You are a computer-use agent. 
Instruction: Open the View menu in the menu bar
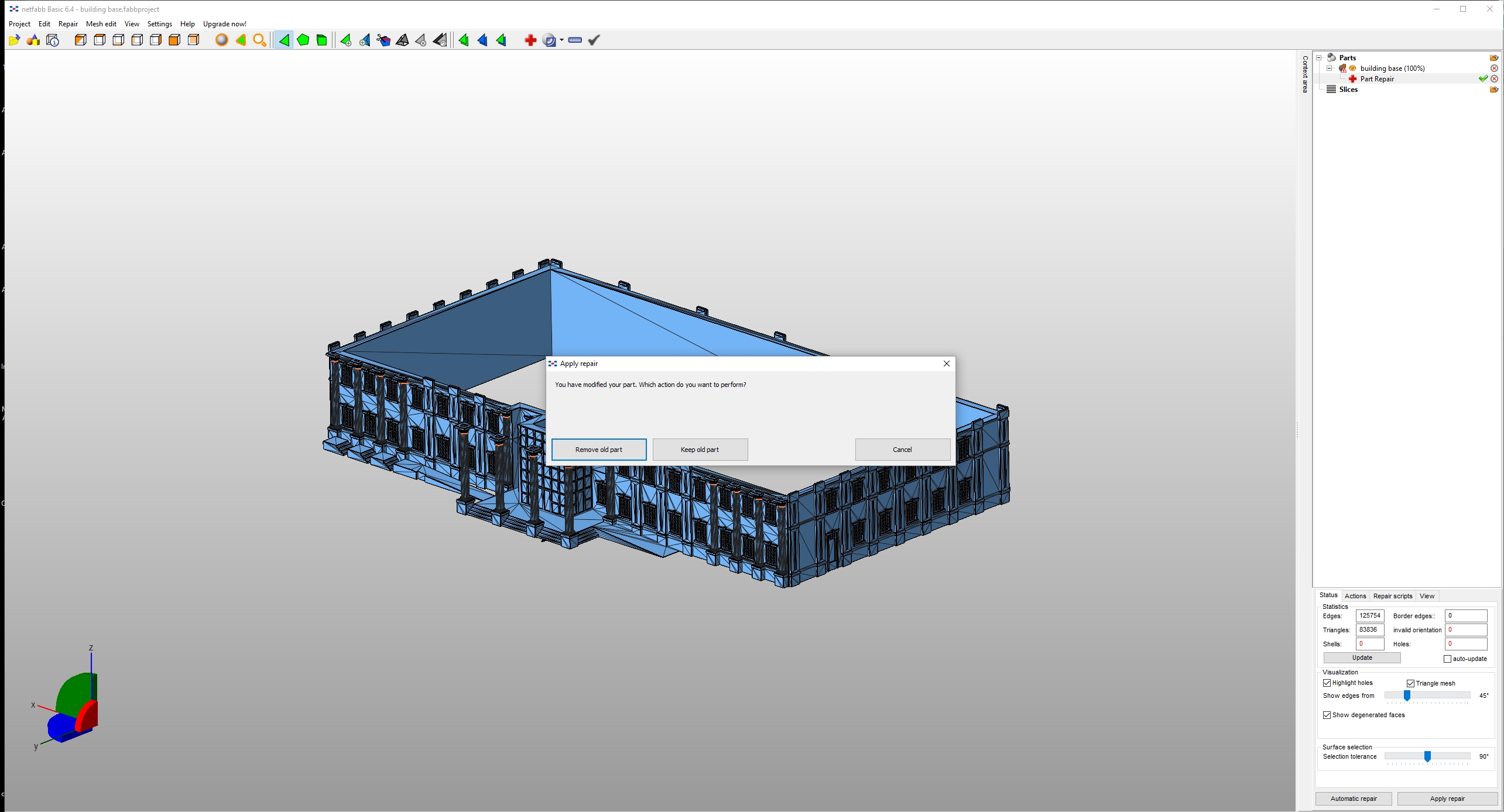(132, 24)
